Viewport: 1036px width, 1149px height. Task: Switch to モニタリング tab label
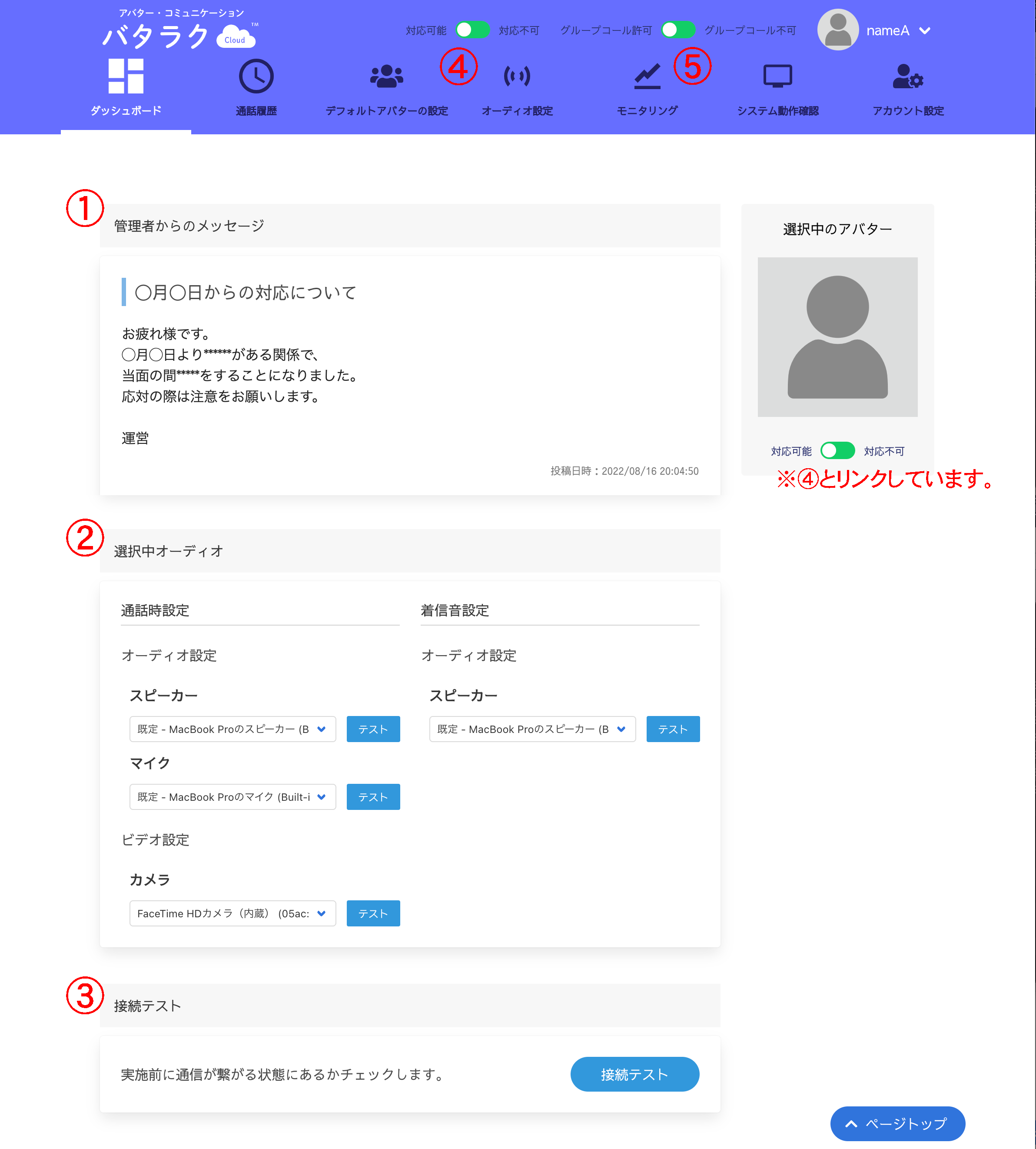coord(647,111)
